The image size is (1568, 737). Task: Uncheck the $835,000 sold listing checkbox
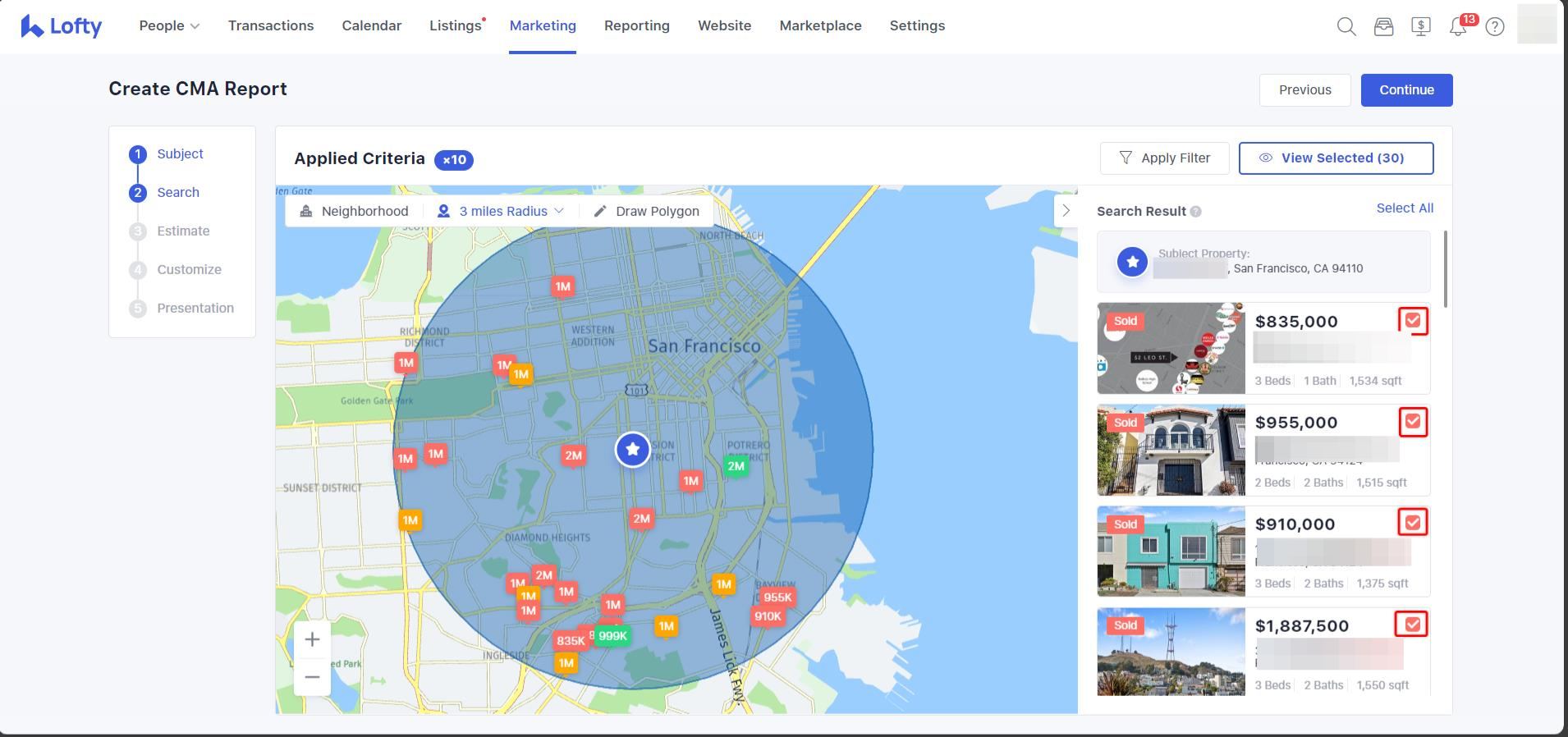(x=1413, y=320)
